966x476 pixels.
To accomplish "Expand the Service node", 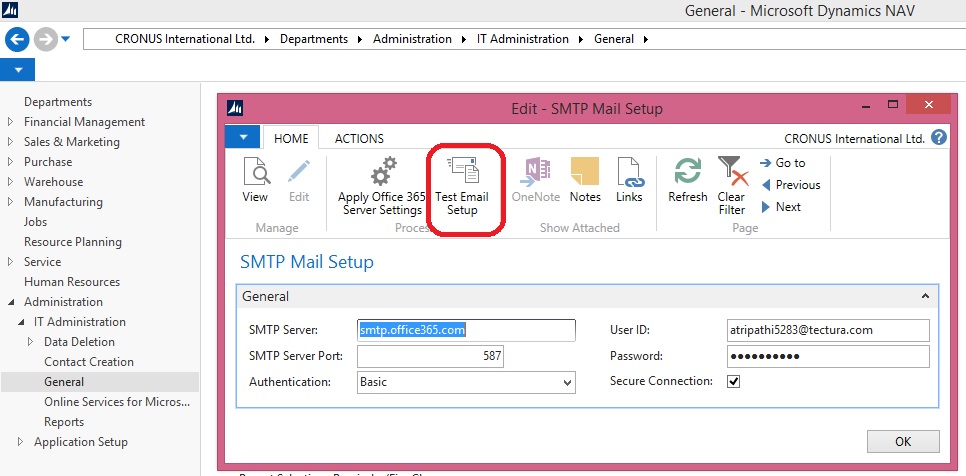I will [10, 262].
